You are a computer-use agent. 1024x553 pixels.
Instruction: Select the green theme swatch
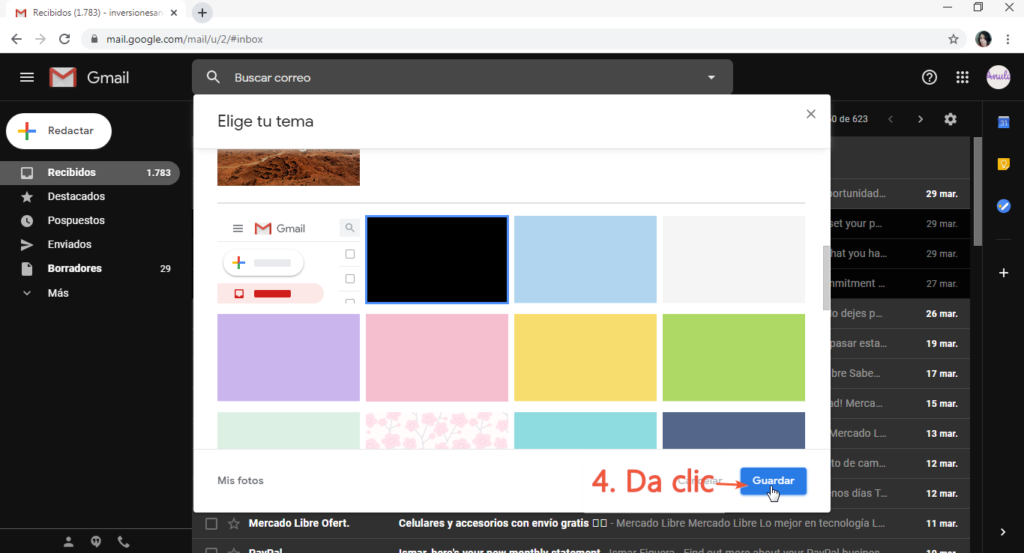tap(733, 357)
